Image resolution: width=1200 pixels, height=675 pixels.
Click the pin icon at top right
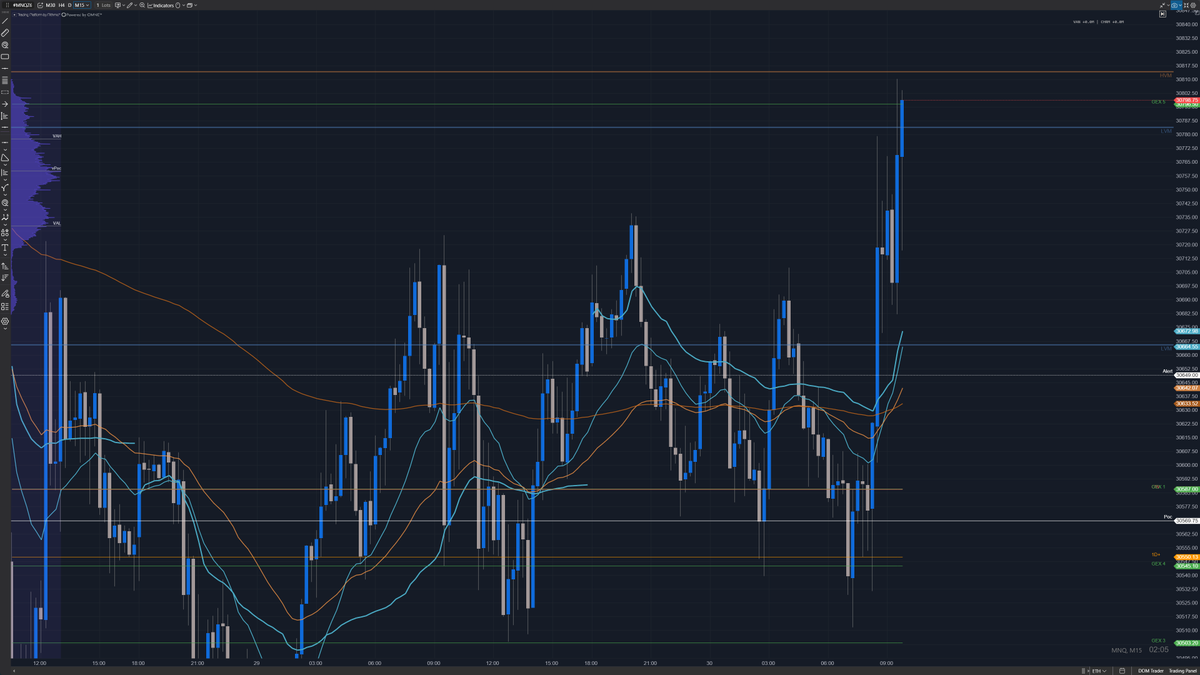coord(1162,5)
